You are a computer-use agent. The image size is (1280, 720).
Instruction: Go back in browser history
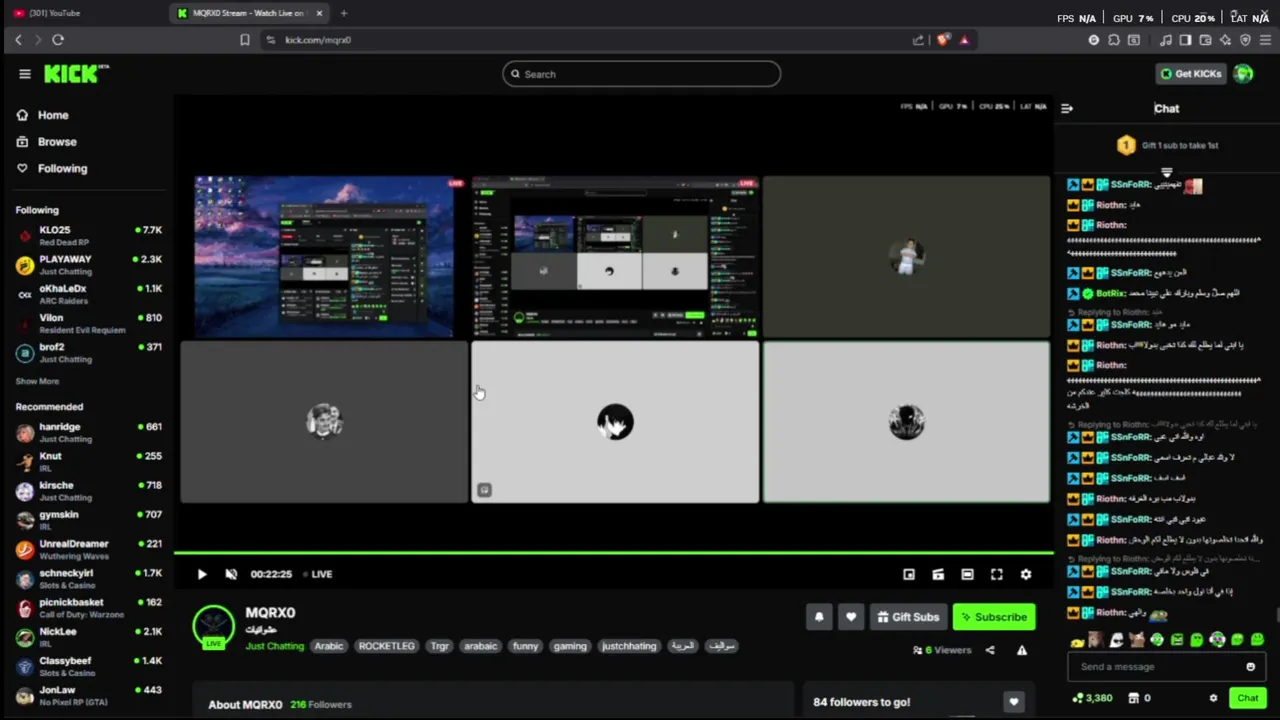pyautogui.click(x=18, y=40)
